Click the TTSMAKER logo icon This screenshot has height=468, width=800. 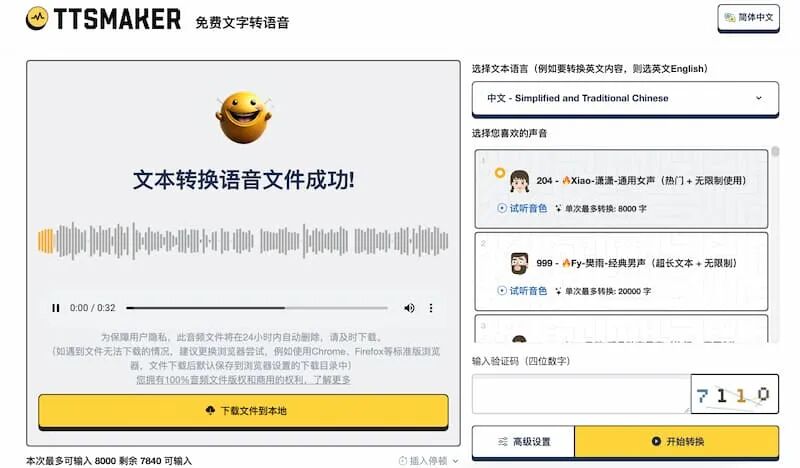pos(37,18)
